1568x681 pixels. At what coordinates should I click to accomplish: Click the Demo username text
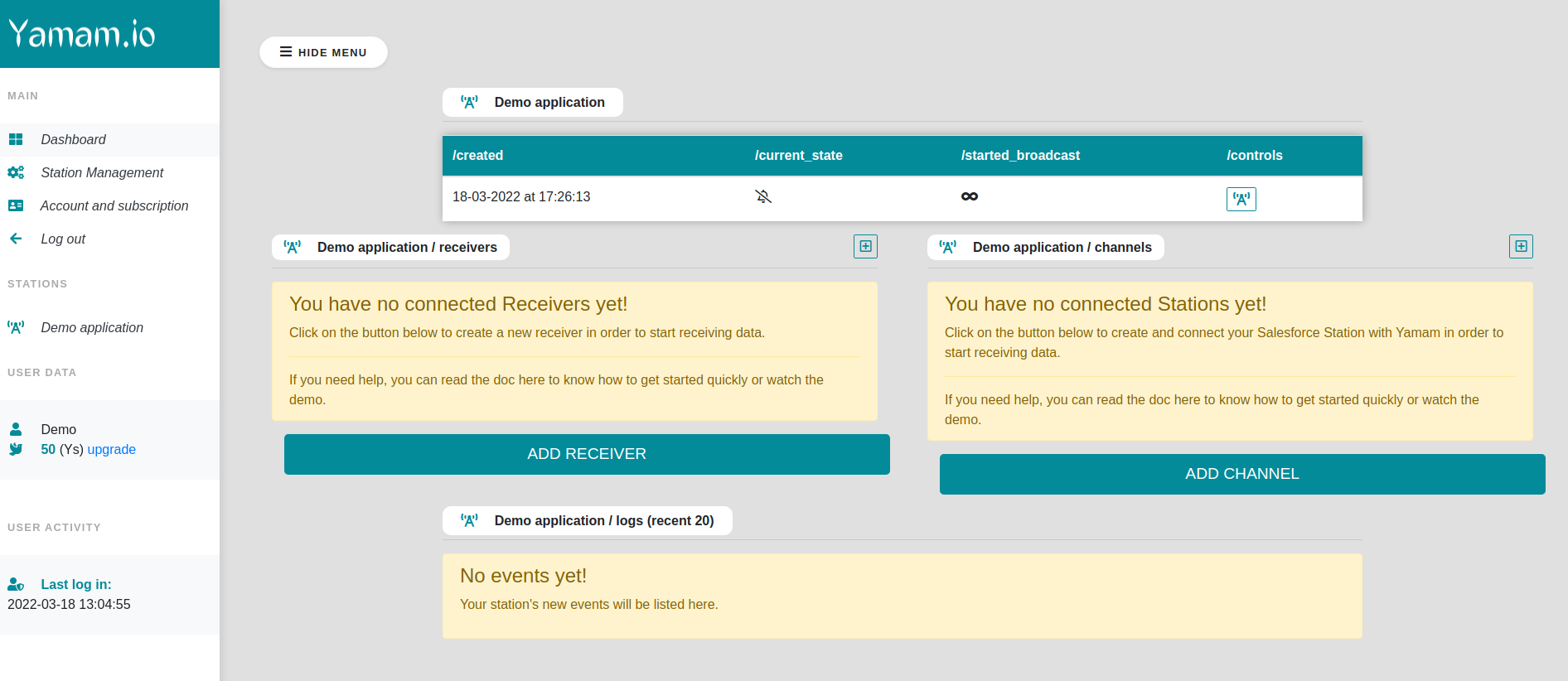58,429
